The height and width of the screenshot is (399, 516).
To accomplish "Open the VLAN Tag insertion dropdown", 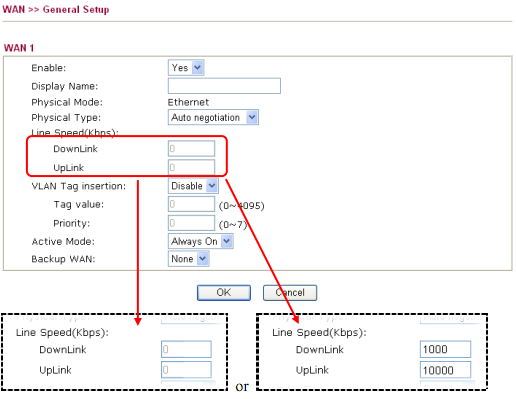I will click(193, 186).
